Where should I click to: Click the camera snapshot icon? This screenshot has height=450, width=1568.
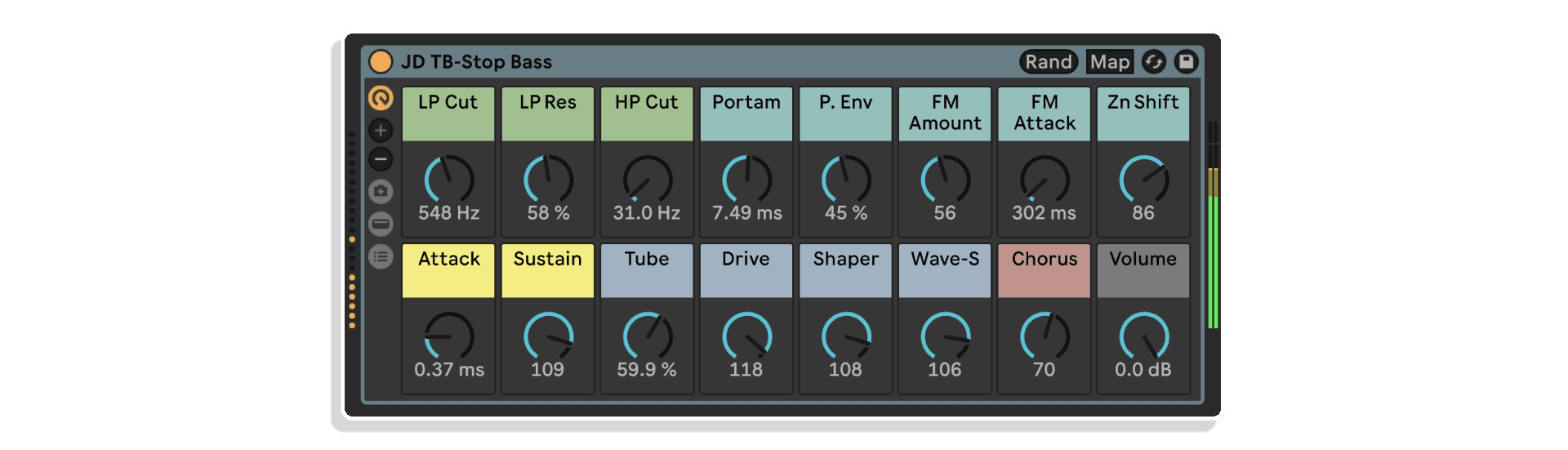point(381,191)
